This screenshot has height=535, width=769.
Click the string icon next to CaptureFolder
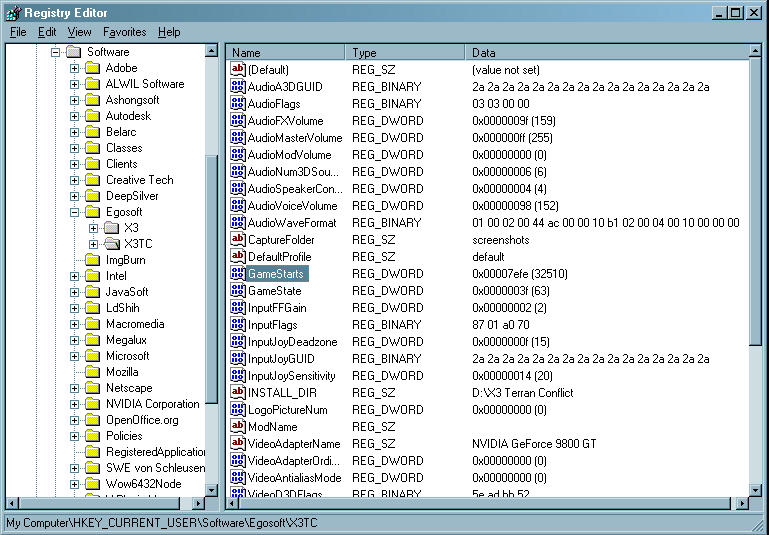tap(238, 239)
